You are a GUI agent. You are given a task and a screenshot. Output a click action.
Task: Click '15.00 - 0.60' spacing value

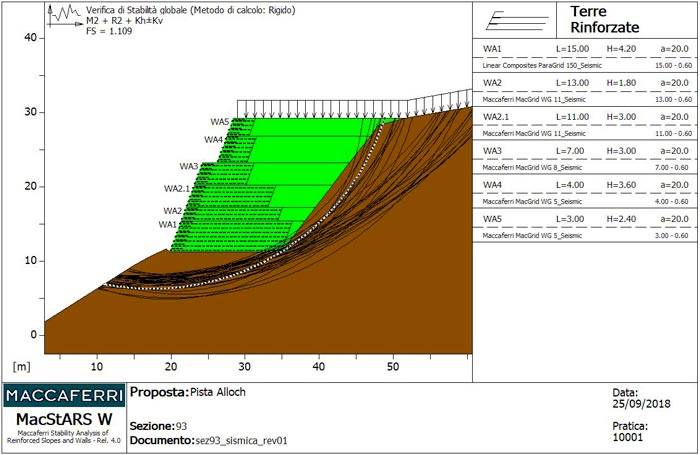[x=673, y=66]
